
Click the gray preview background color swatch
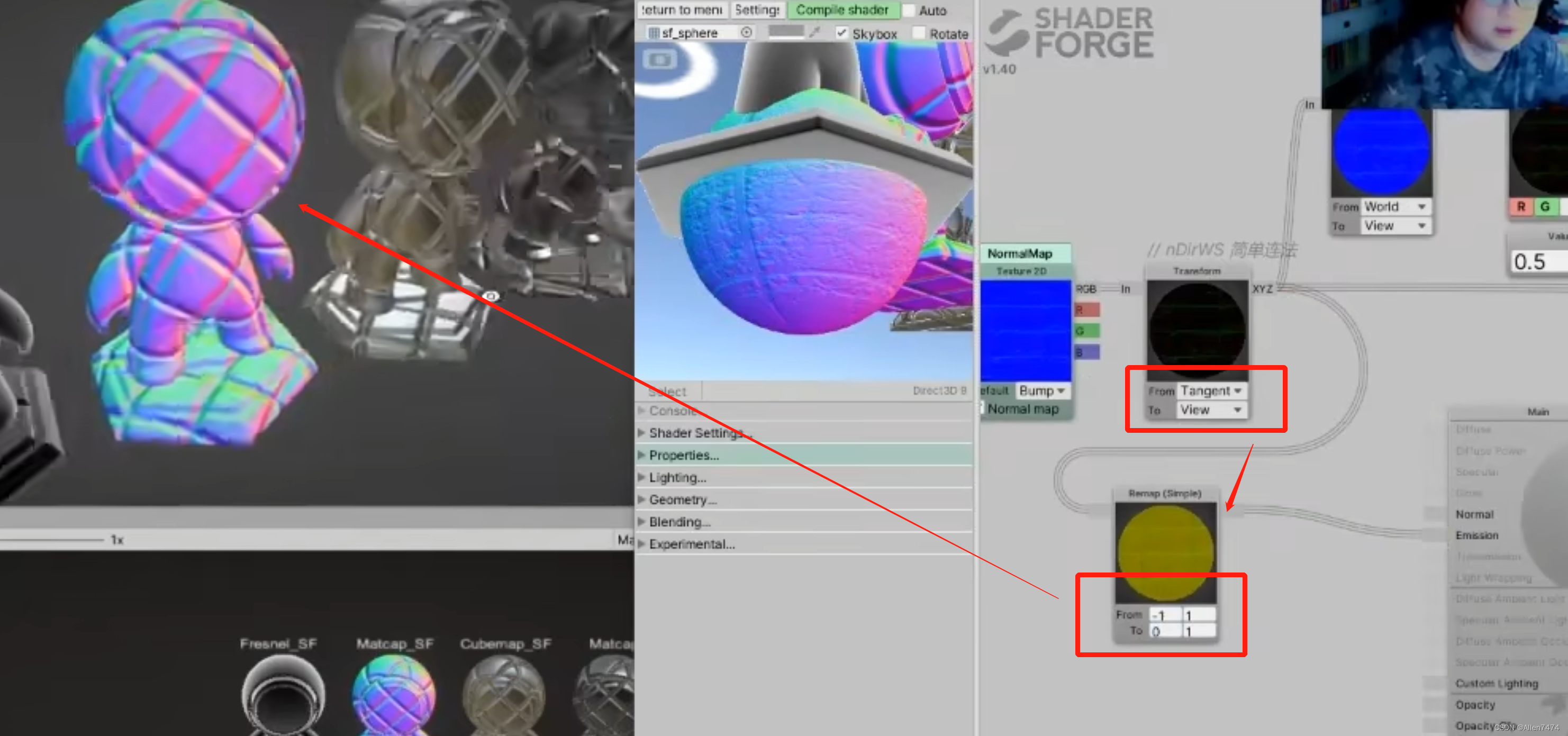[x=786, y=31]
